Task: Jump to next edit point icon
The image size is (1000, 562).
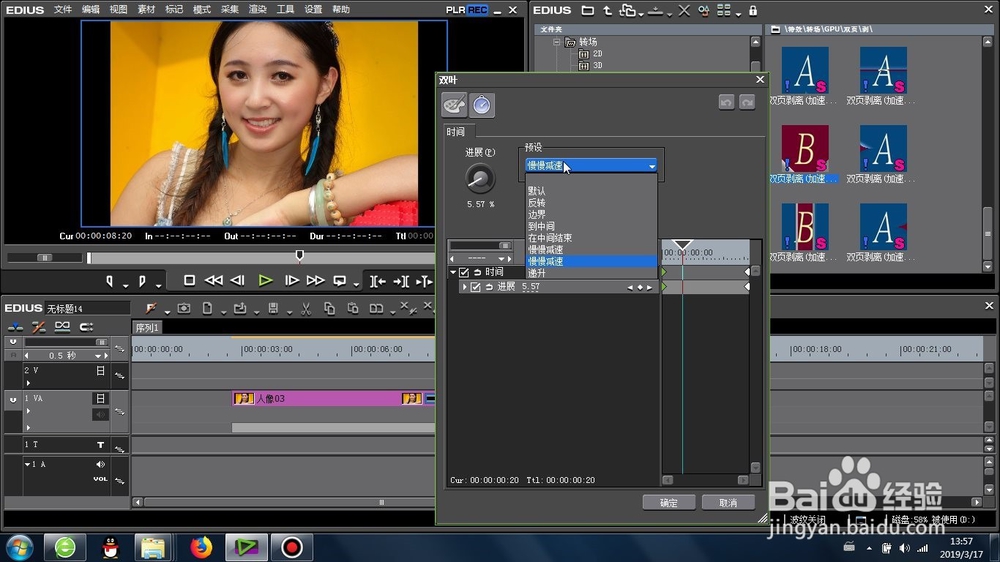Action: pos(401,281)
